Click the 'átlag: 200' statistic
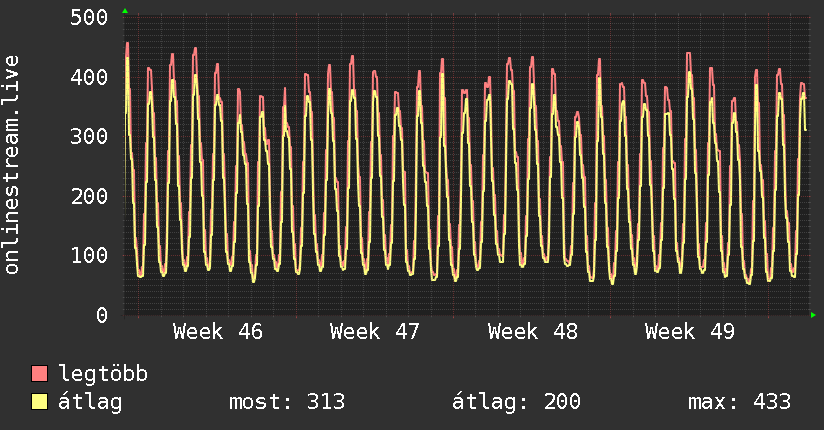Screen dimensions: 824x430 pos(516,402)
